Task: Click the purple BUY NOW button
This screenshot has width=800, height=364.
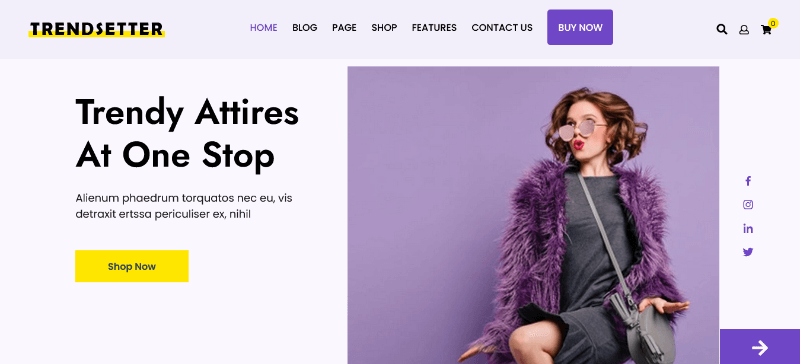Action: pos(580,27)
